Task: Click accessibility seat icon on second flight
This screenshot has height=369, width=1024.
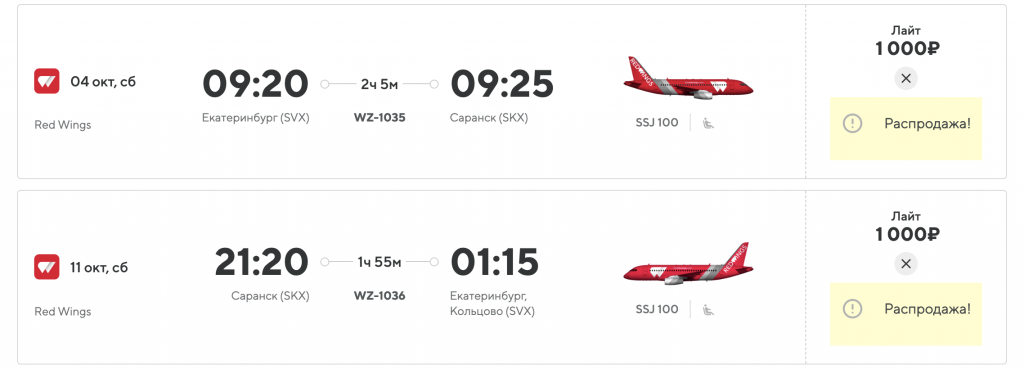Action: (x=708, y=309)
